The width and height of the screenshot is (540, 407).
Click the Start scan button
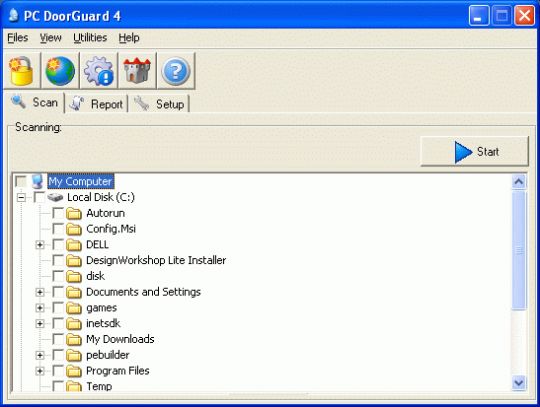(474, 152)
